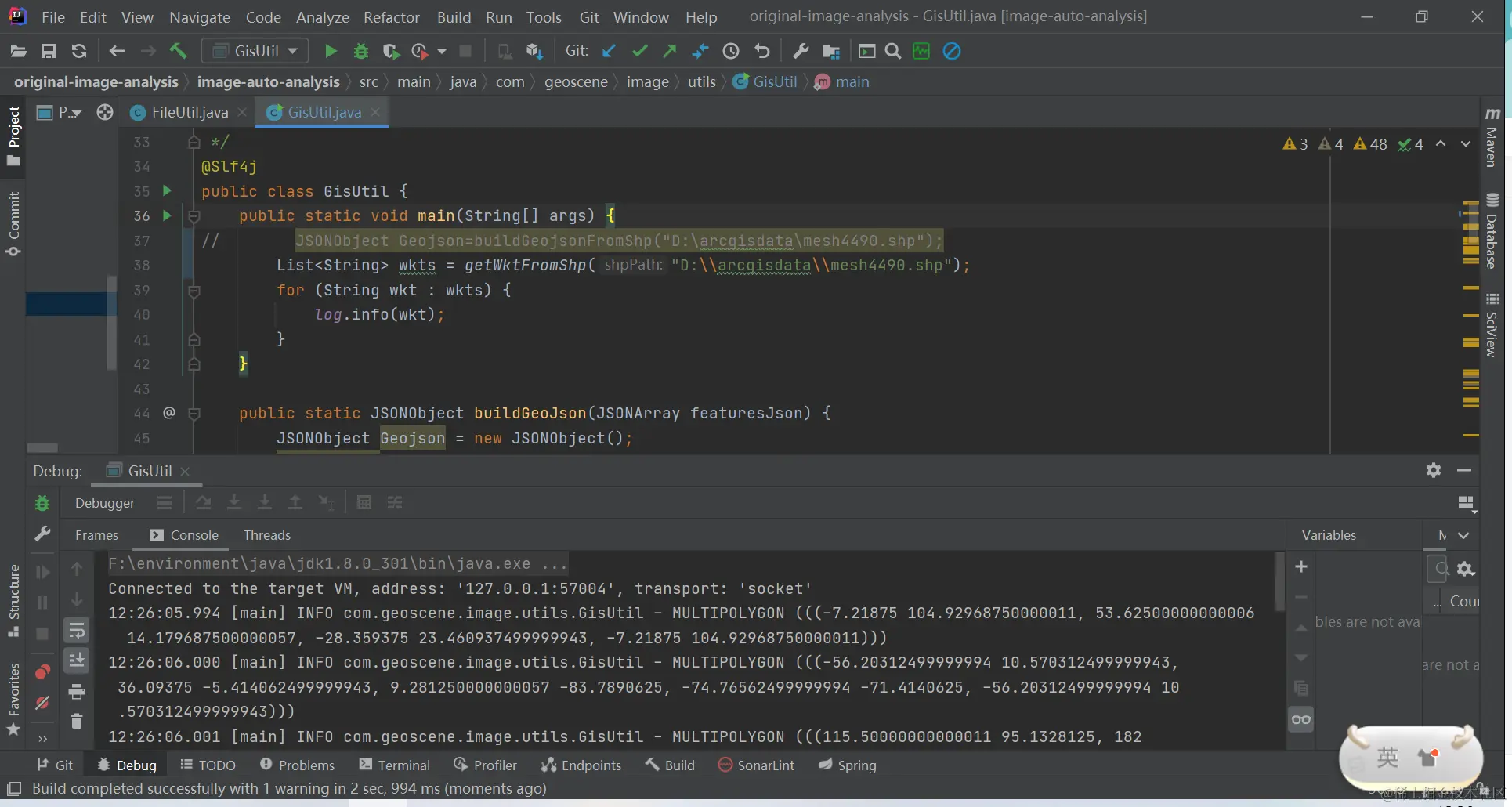
Task: Toggle Soft-Wrap in console toolbar
Action: 77,631
